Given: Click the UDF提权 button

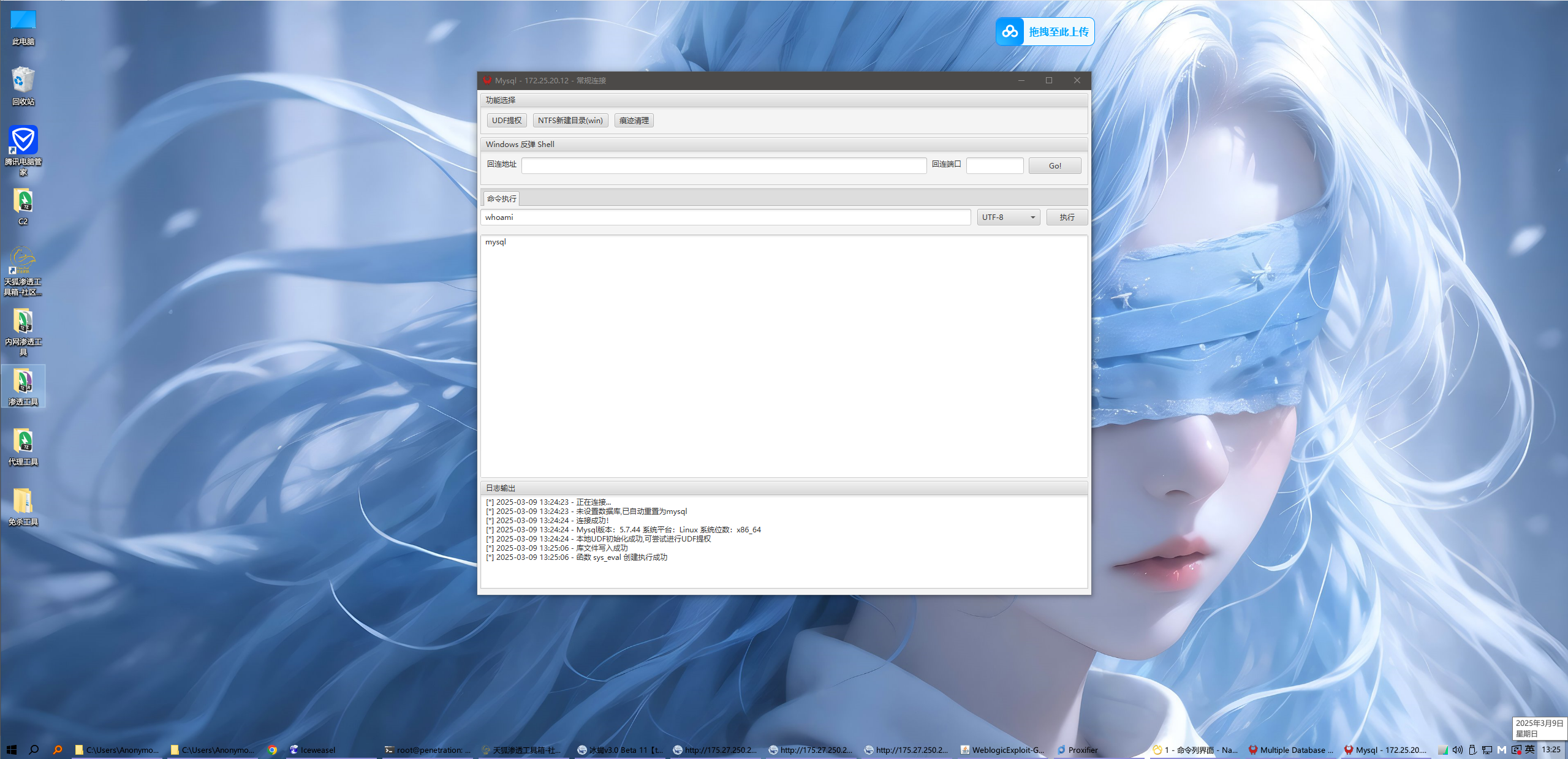Looking at the screenshot, I should pyautogui.click(x=506, y=121).
